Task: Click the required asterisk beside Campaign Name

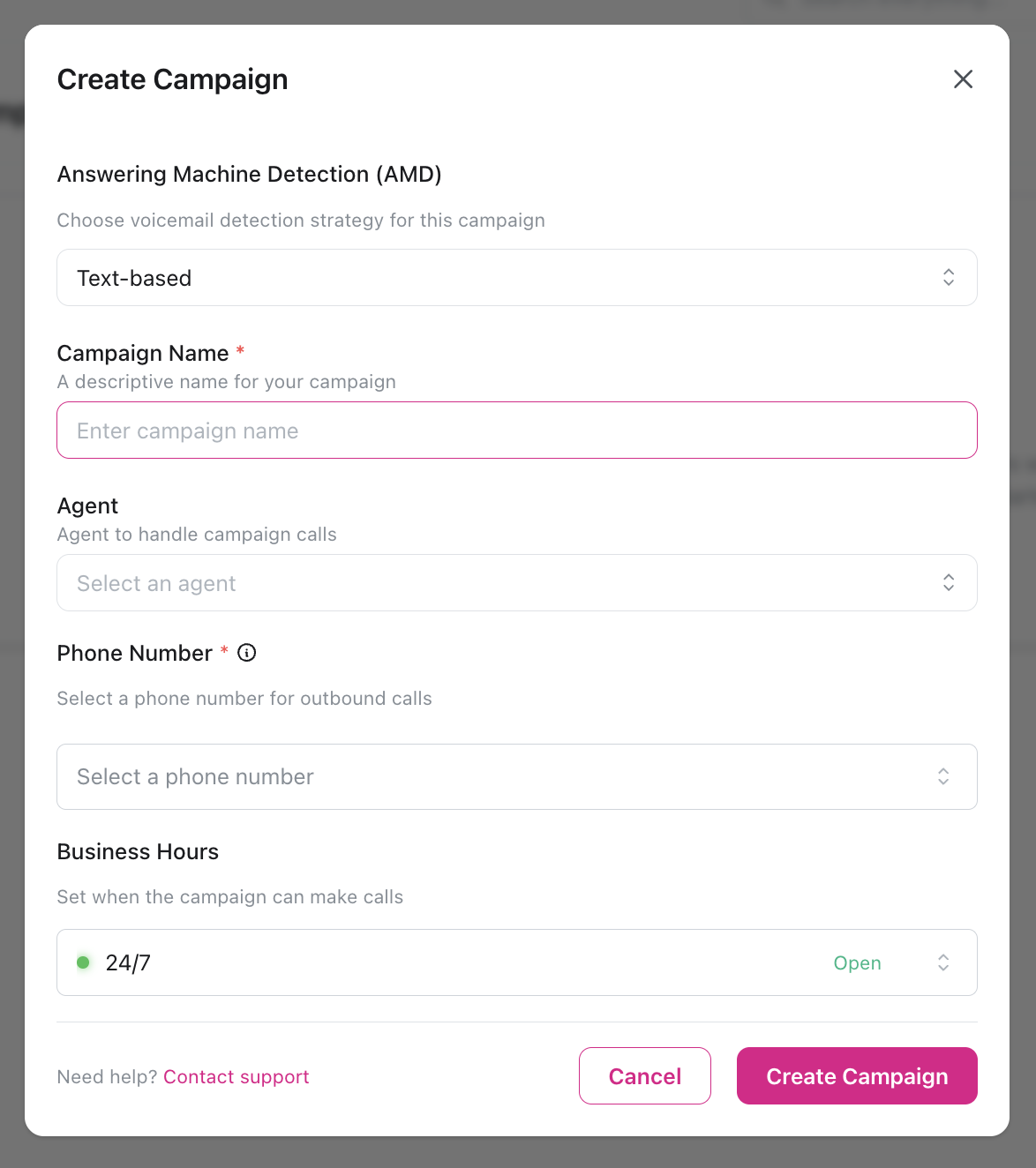Action: point(240,351)
